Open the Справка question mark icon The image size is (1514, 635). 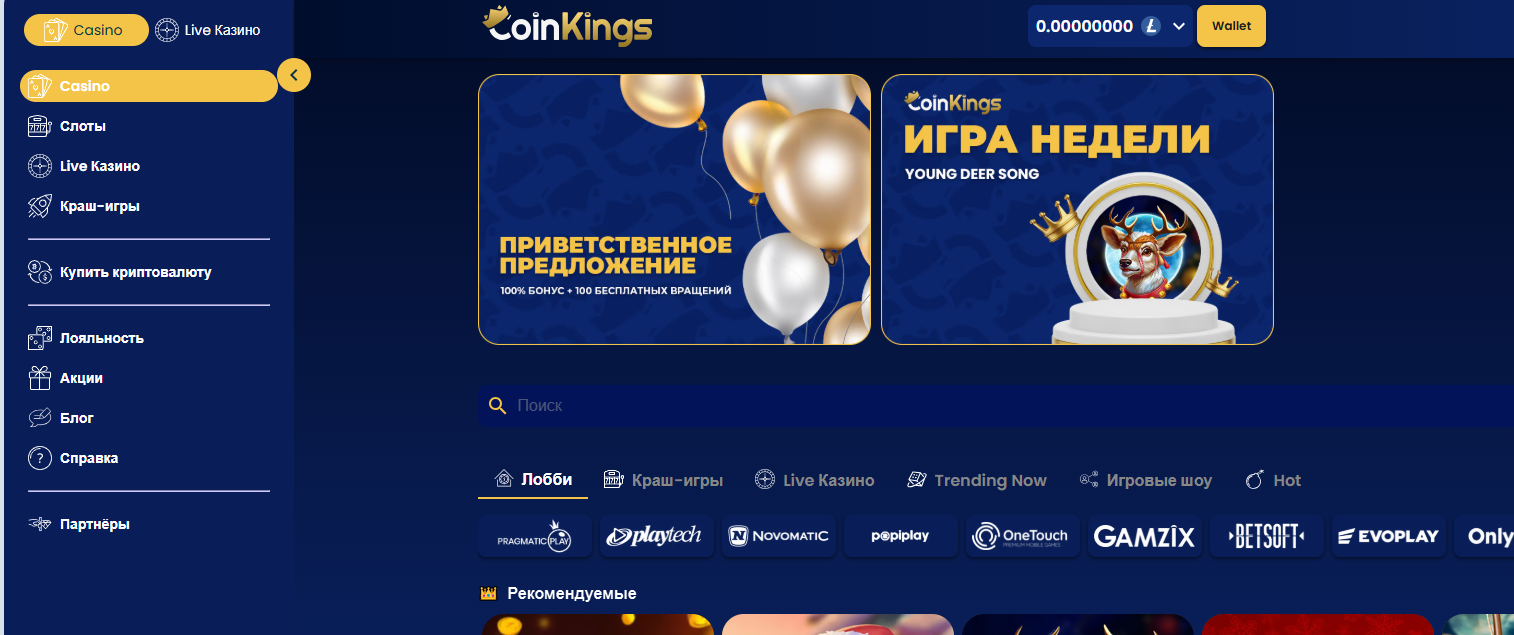39,458
